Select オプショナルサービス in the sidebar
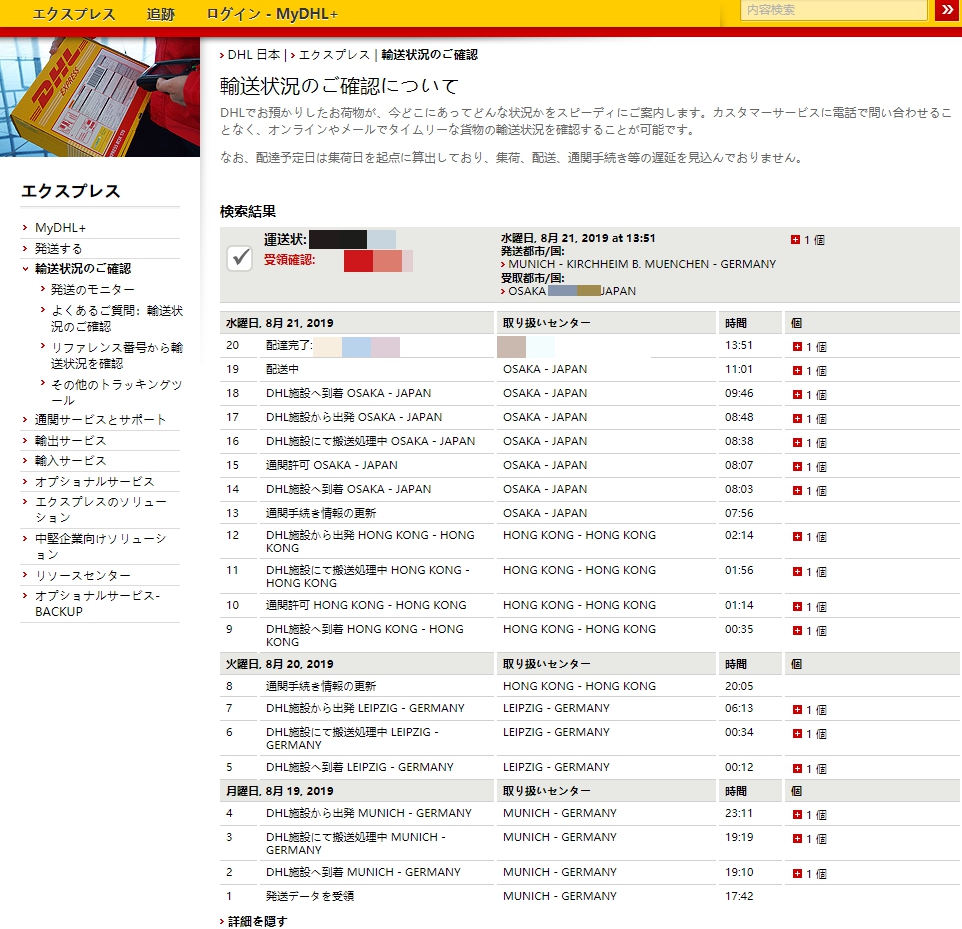This screenshot has width=962, height=929. click(94, 482)
